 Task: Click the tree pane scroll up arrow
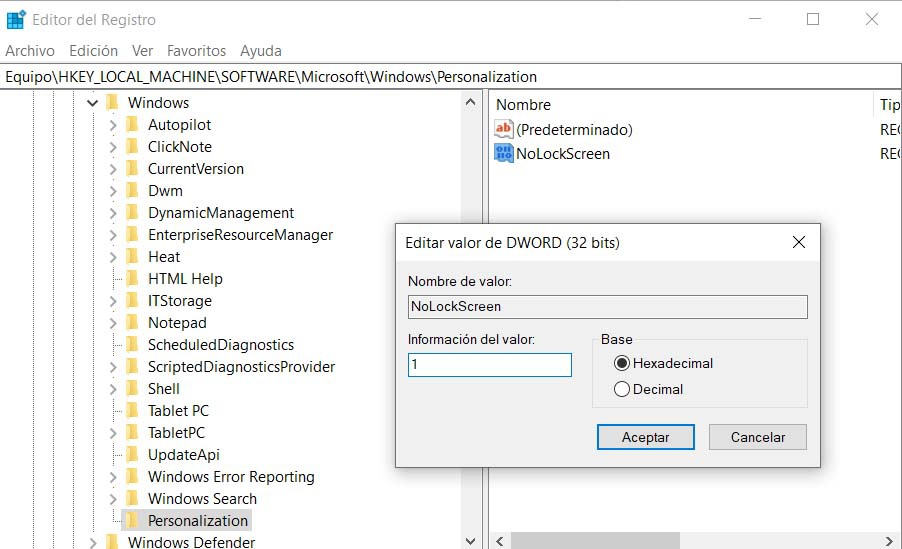(x=471, y=102)
